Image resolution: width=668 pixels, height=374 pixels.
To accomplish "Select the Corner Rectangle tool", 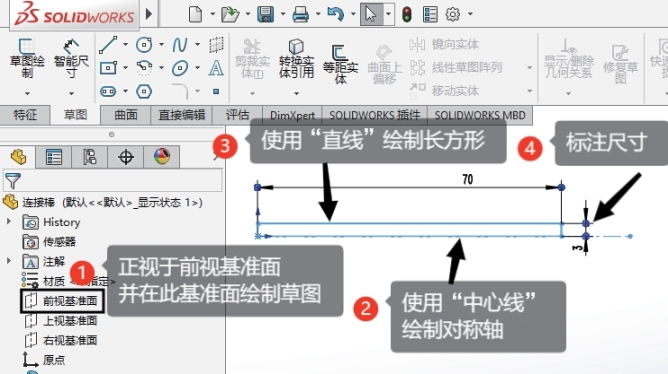I will click(x=108, y=68).
